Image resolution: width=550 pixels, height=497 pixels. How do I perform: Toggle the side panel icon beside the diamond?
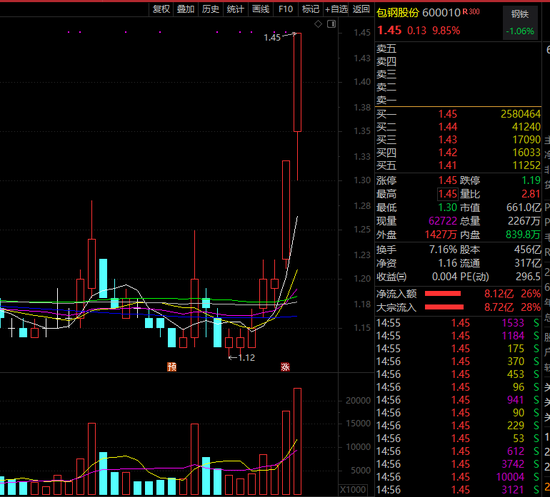coord(331,24)
